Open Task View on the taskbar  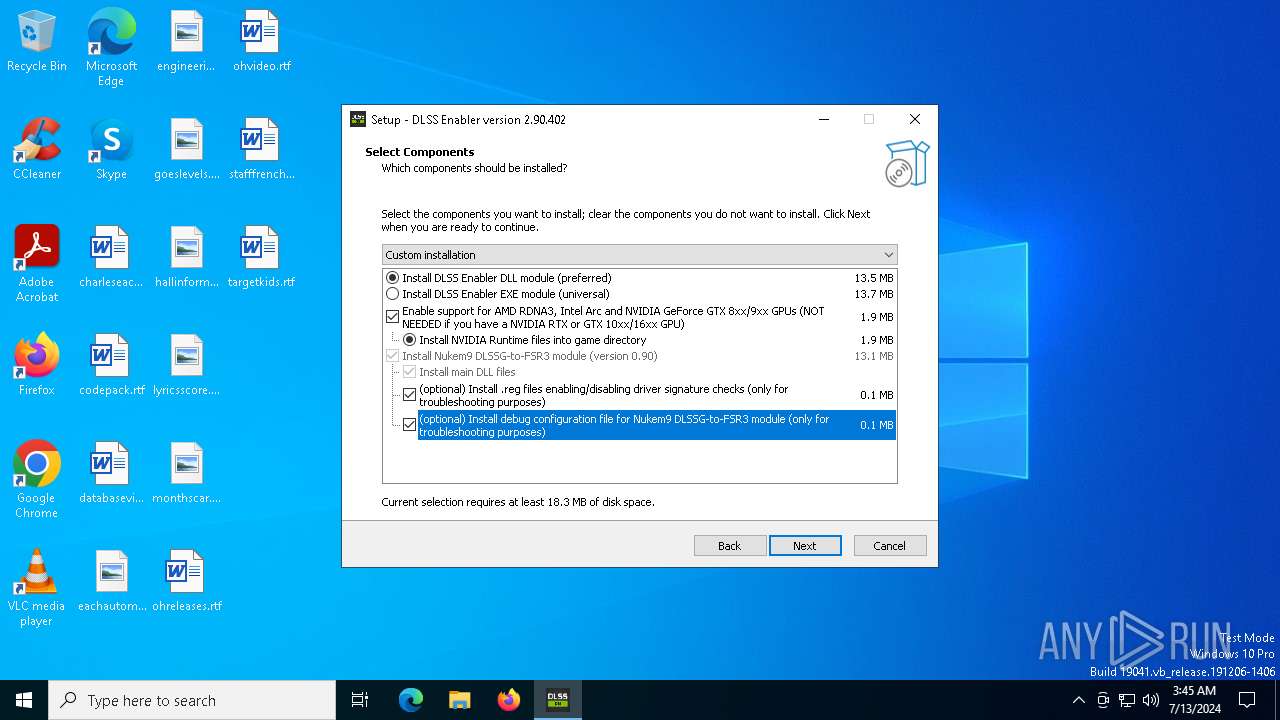point(360,700)
